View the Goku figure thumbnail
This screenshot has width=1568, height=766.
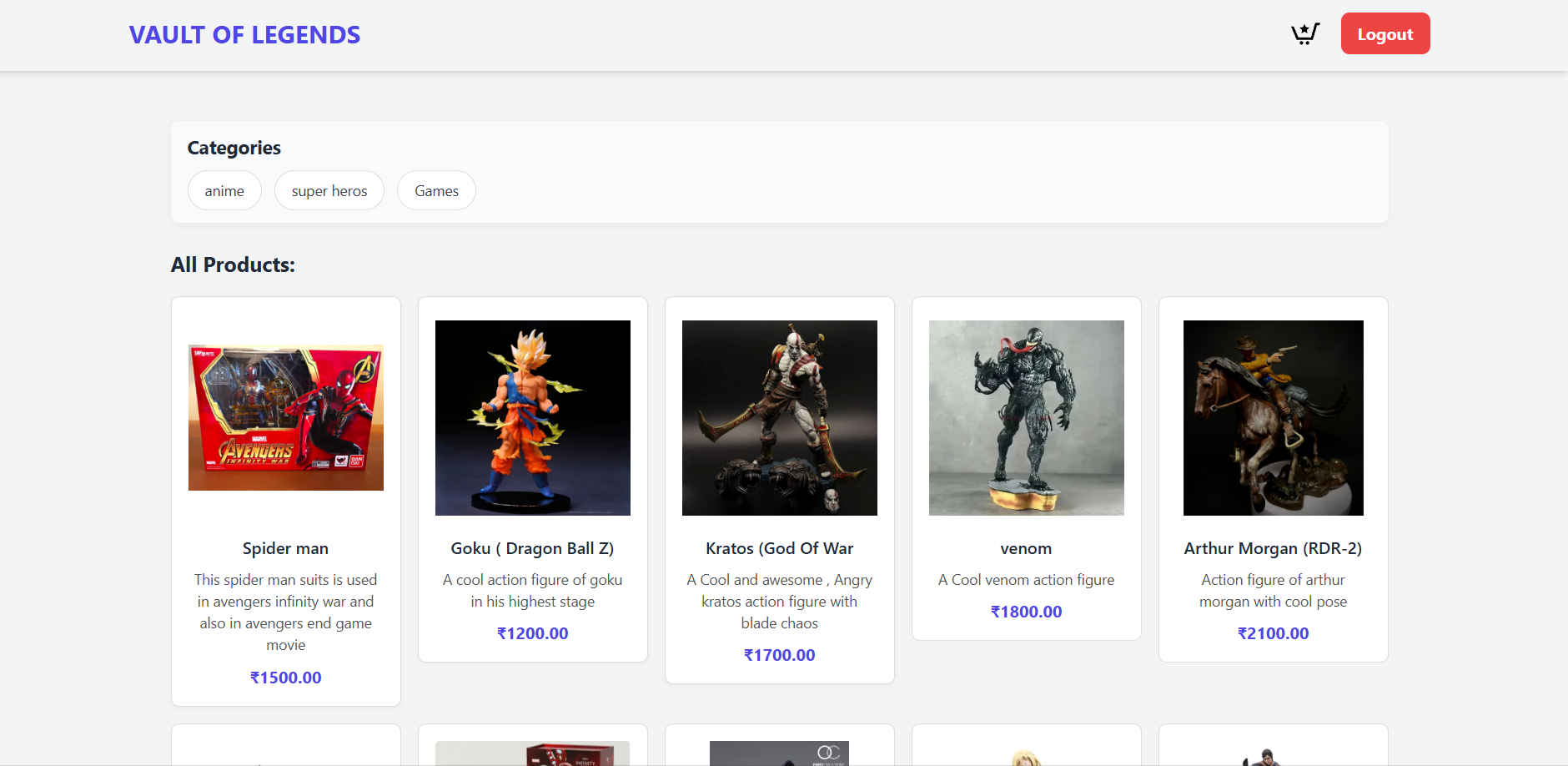coord(532,417)
